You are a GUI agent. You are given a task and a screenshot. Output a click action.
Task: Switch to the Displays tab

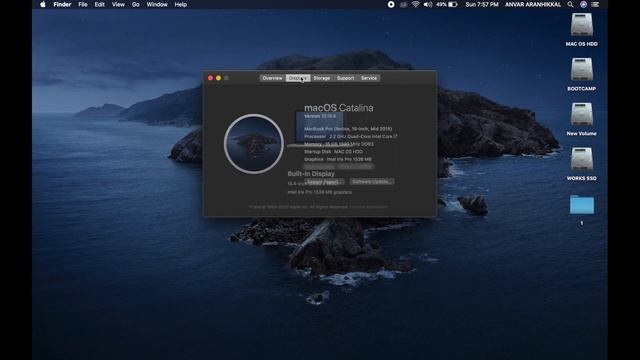point(298,78)
